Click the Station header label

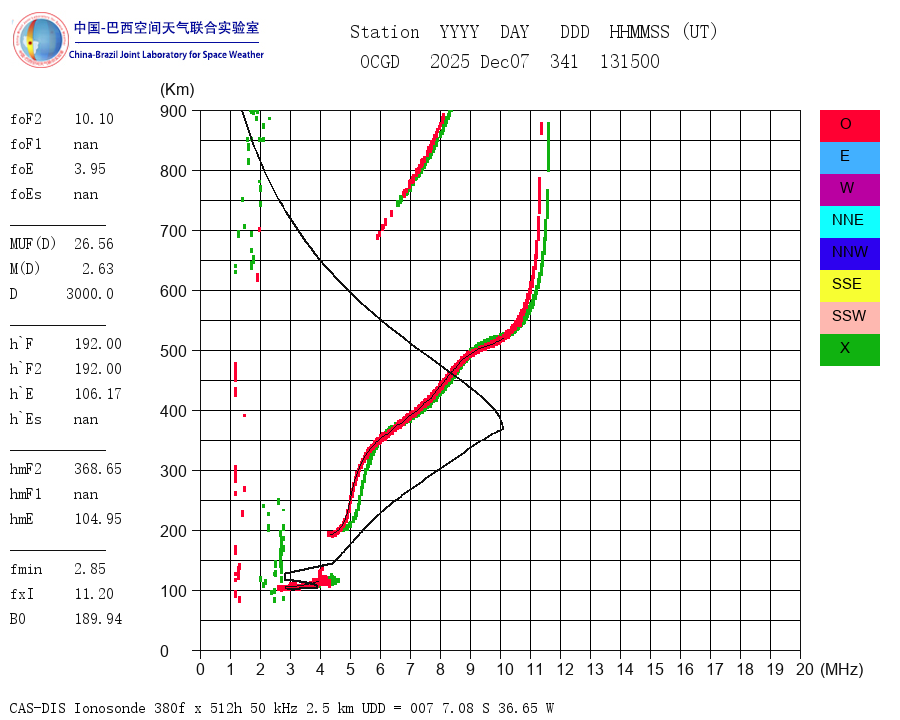coord(385,32)
